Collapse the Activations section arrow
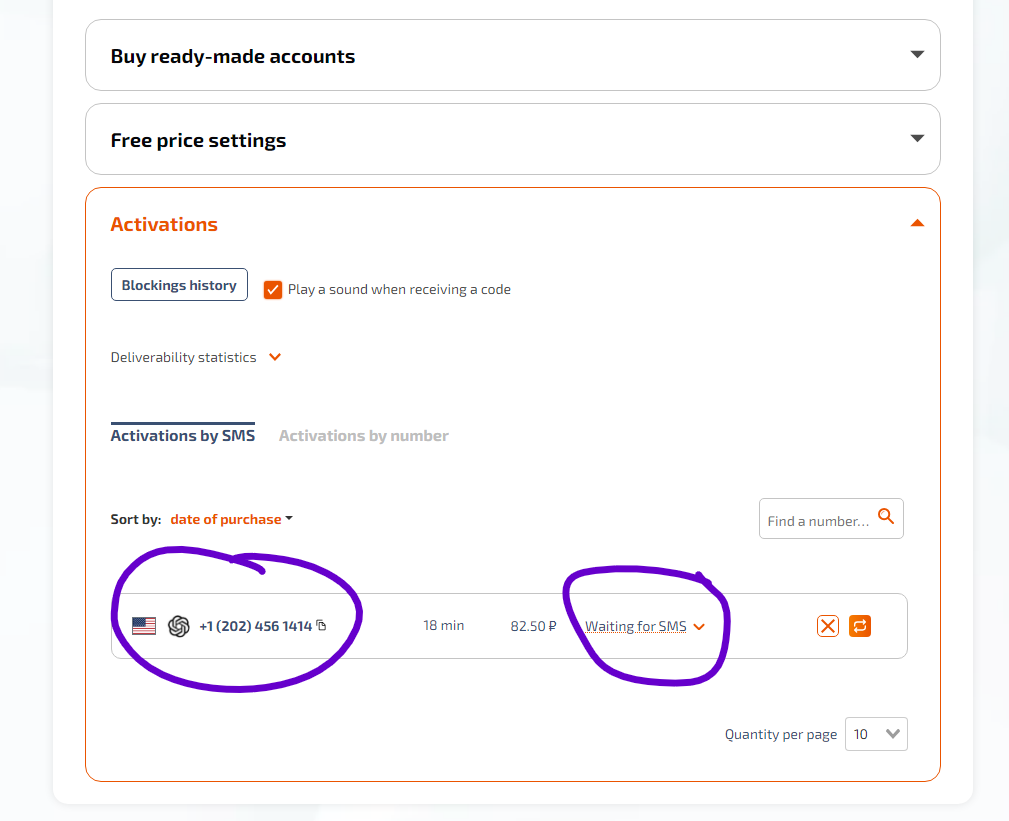Screen dimensions: 1009x821 [917, 224]
